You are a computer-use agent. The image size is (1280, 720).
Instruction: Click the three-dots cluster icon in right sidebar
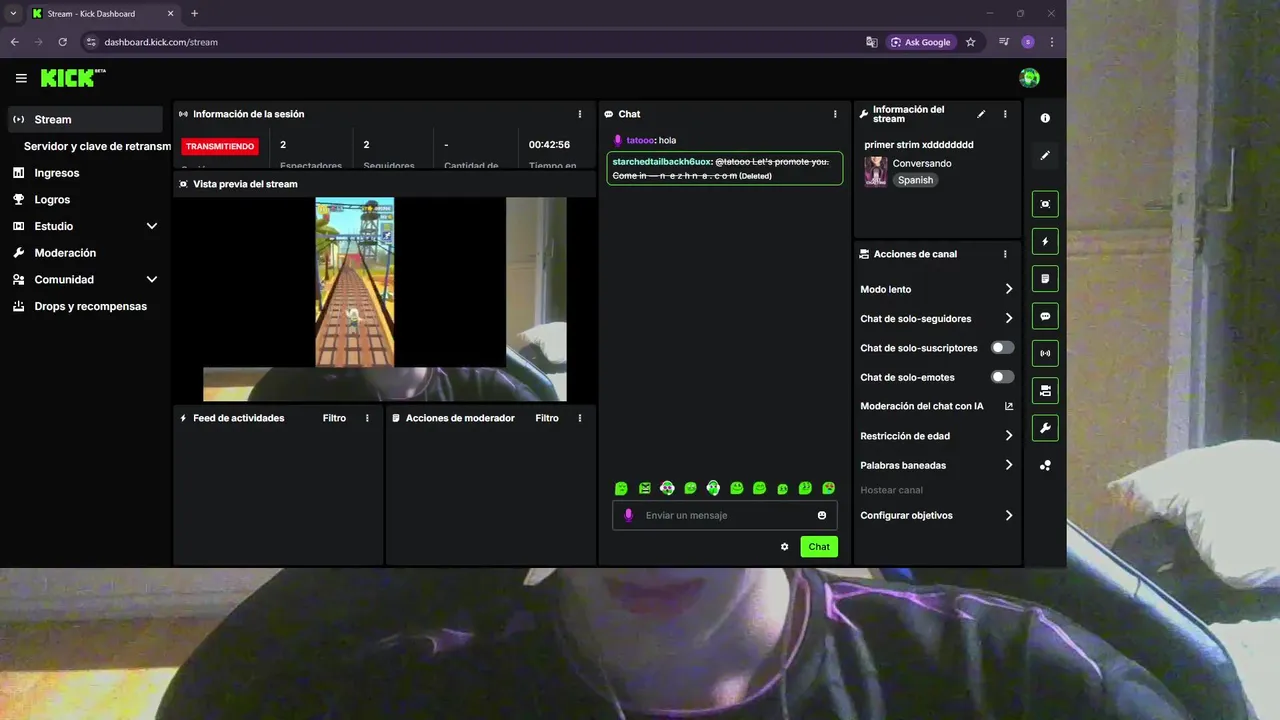click(x=1045, y=465)
